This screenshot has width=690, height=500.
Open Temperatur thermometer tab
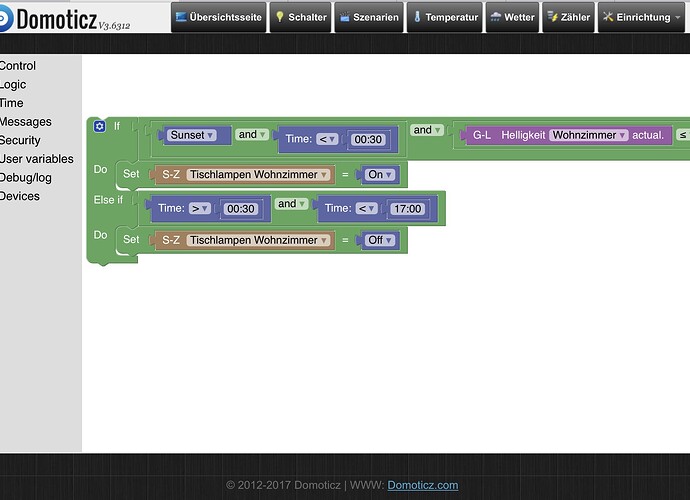coord(444,17)
